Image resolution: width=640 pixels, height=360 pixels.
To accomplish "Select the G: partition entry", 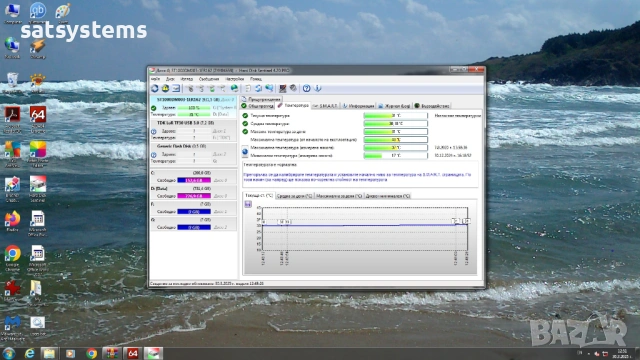I will [194, 224].
